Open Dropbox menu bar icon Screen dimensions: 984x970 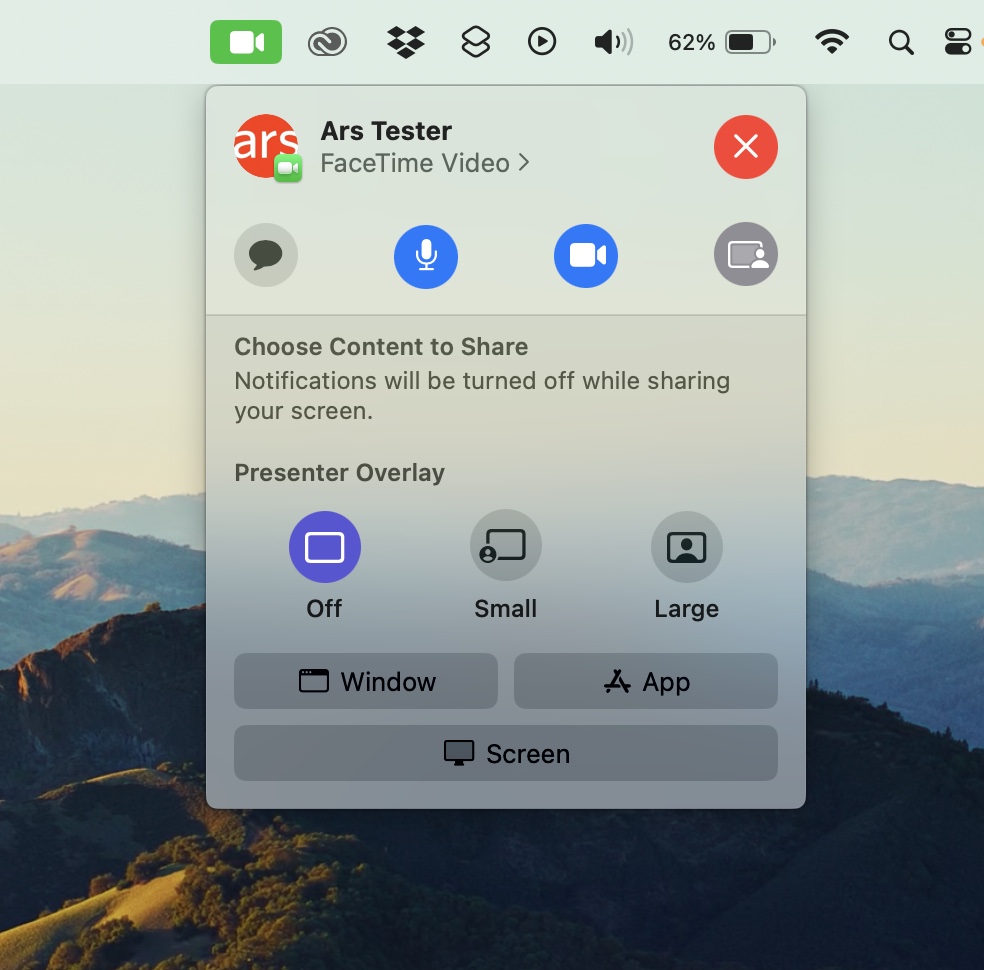(405, 42)
